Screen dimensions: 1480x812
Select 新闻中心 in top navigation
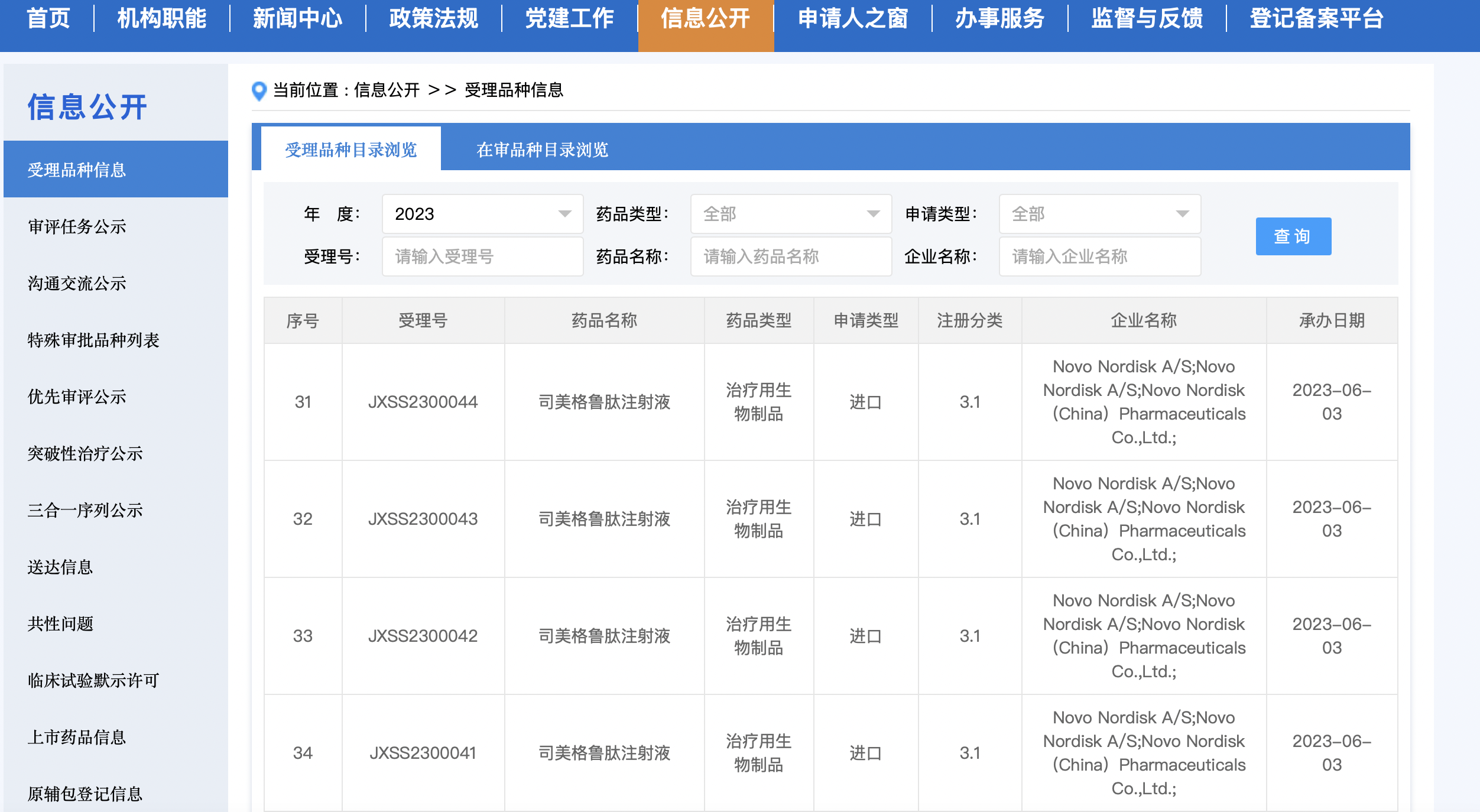click(x=298, y=19)
